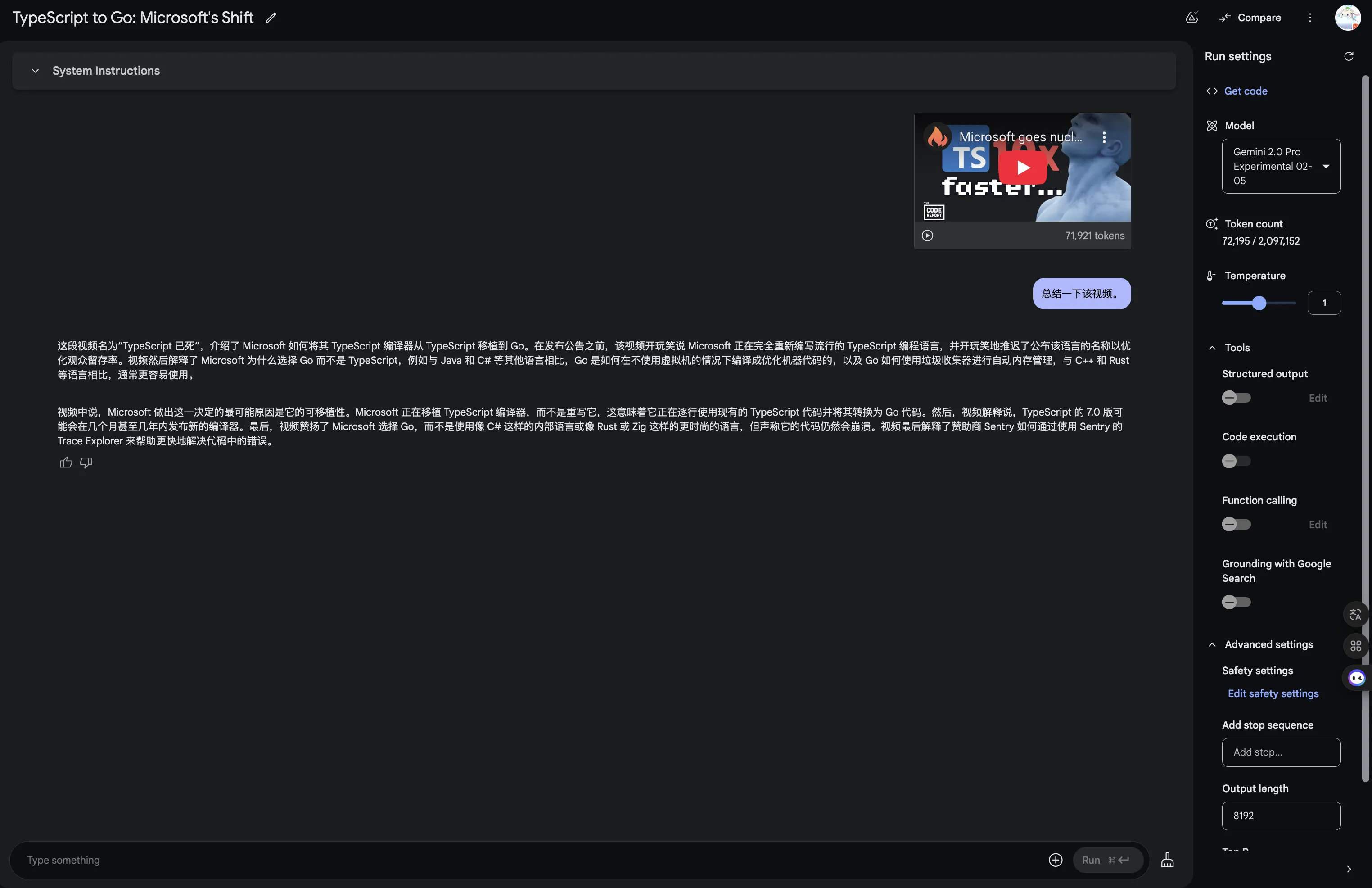
Task: Toggle Structured output switch
Action: tap(1236, 398)
